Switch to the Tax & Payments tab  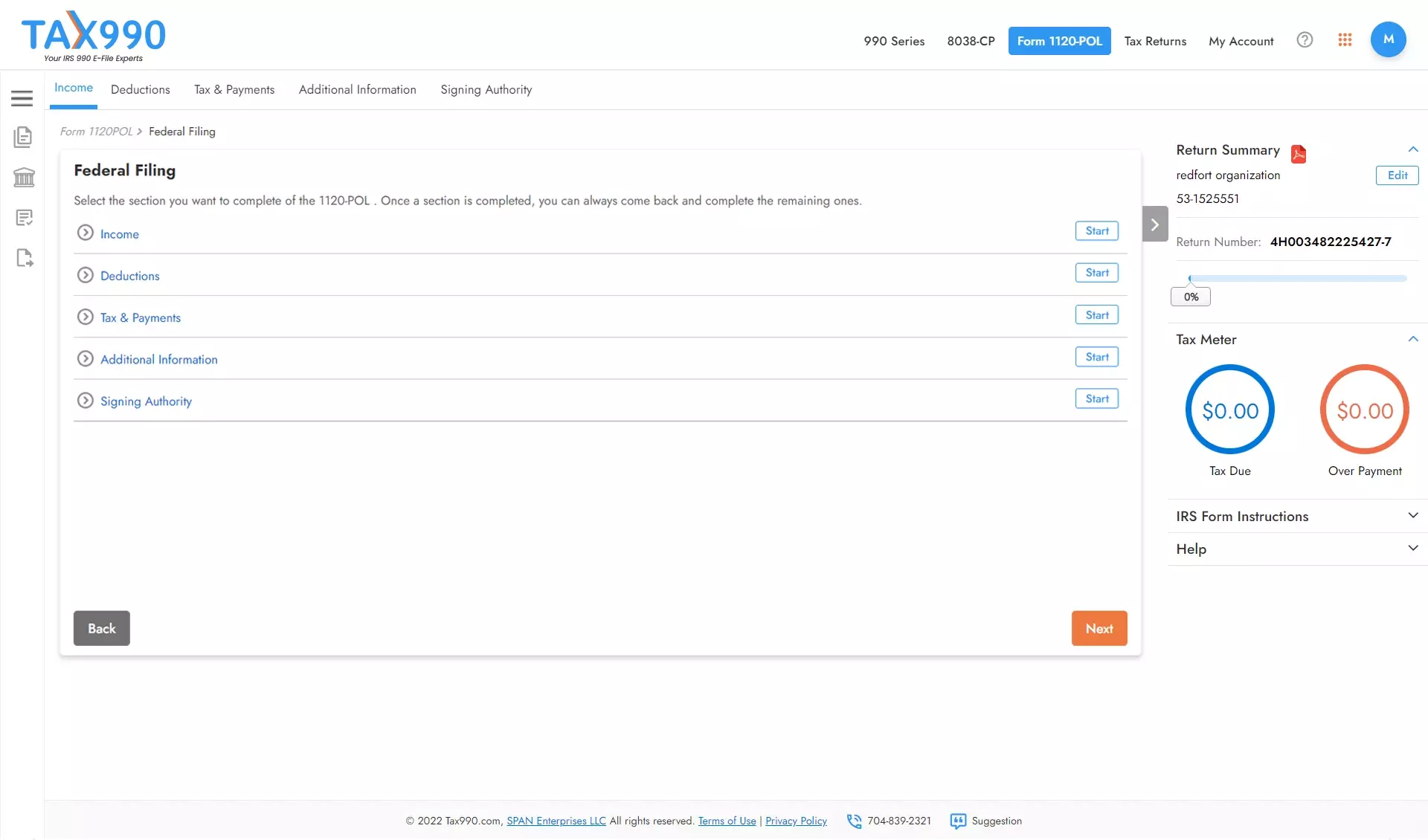pyautogui.click(x=234, y=89)
